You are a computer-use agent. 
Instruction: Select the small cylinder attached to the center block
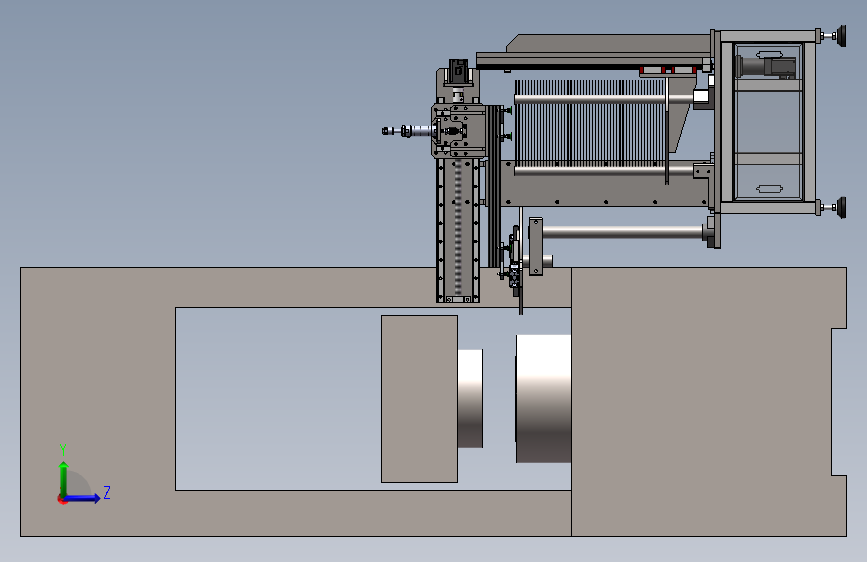(470, 398)
